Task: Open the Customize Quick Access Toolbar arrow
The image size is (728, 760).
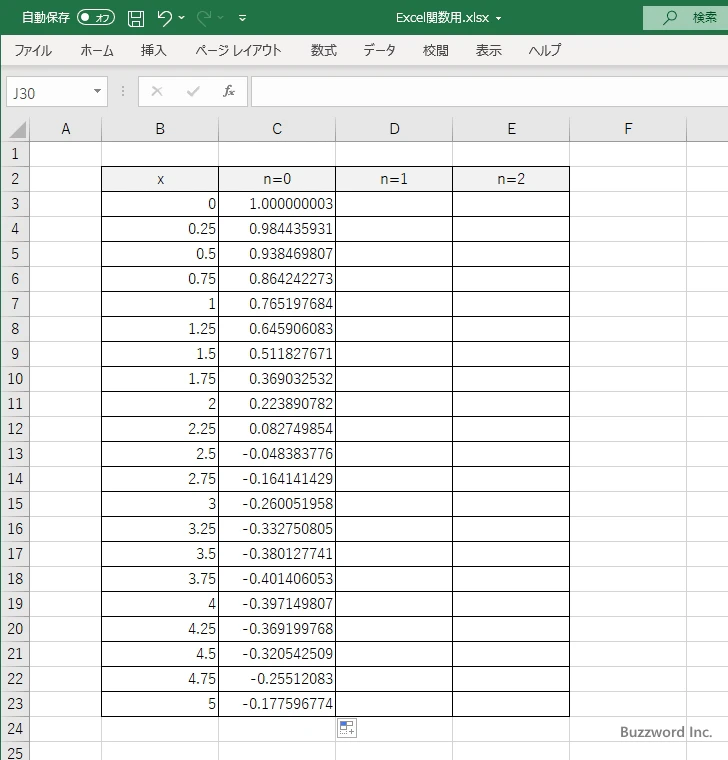Action: 242,18
